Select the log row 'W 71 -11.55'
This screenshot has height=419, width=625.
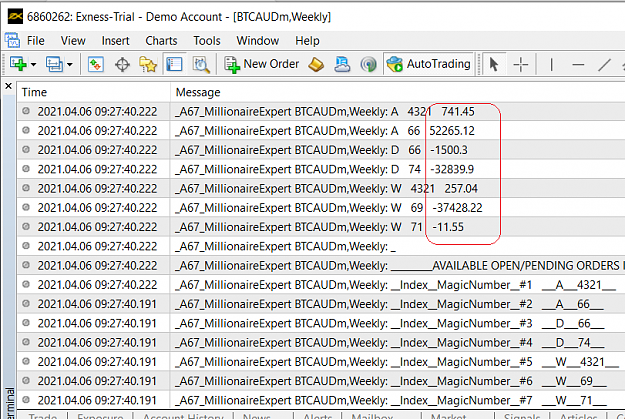[321, 227]
